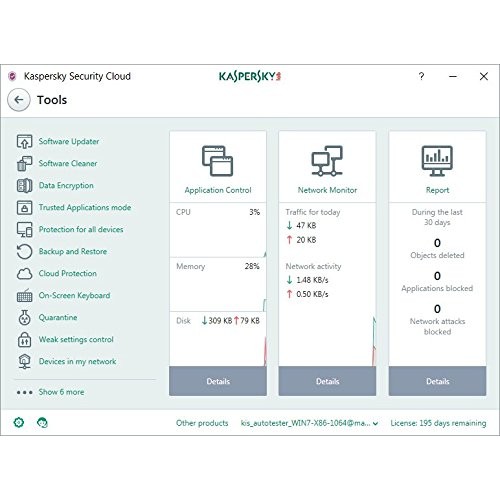The image size is (500, 500).
Task: Click Details under Network Monitor
Action: click(x=327, y=381)
